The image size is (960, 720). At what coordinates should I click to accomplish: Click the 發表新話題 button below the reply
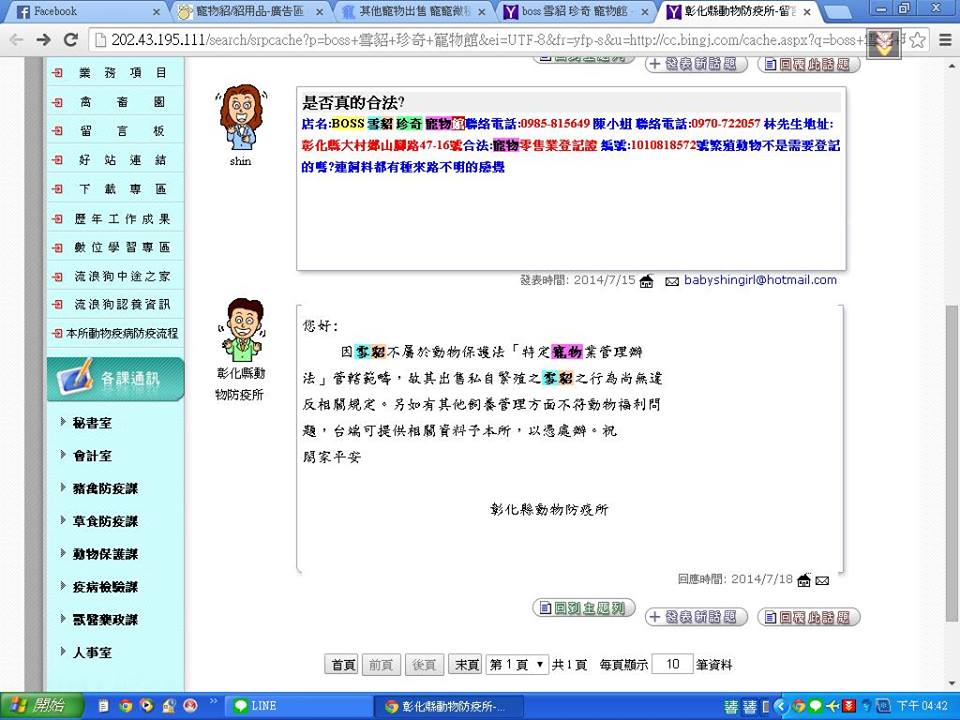pyautogui.click(x=696, y=617)
